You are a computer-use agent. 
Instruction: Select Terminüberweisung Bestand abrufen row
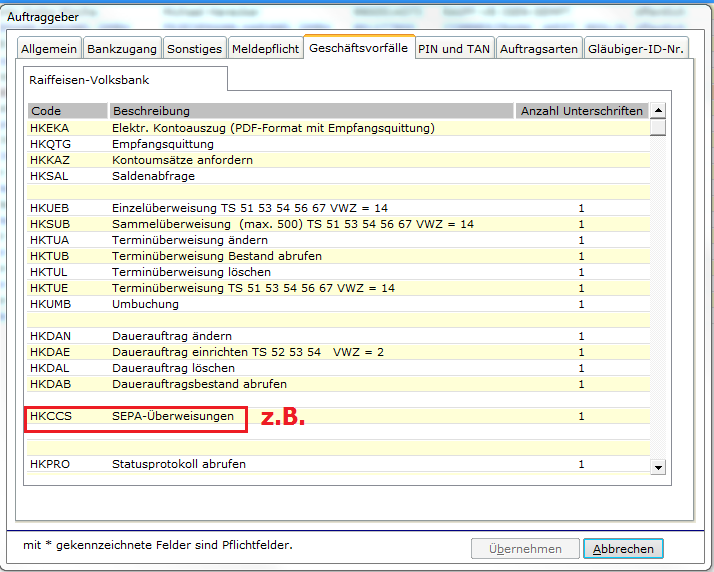click(x=338, y=256)
